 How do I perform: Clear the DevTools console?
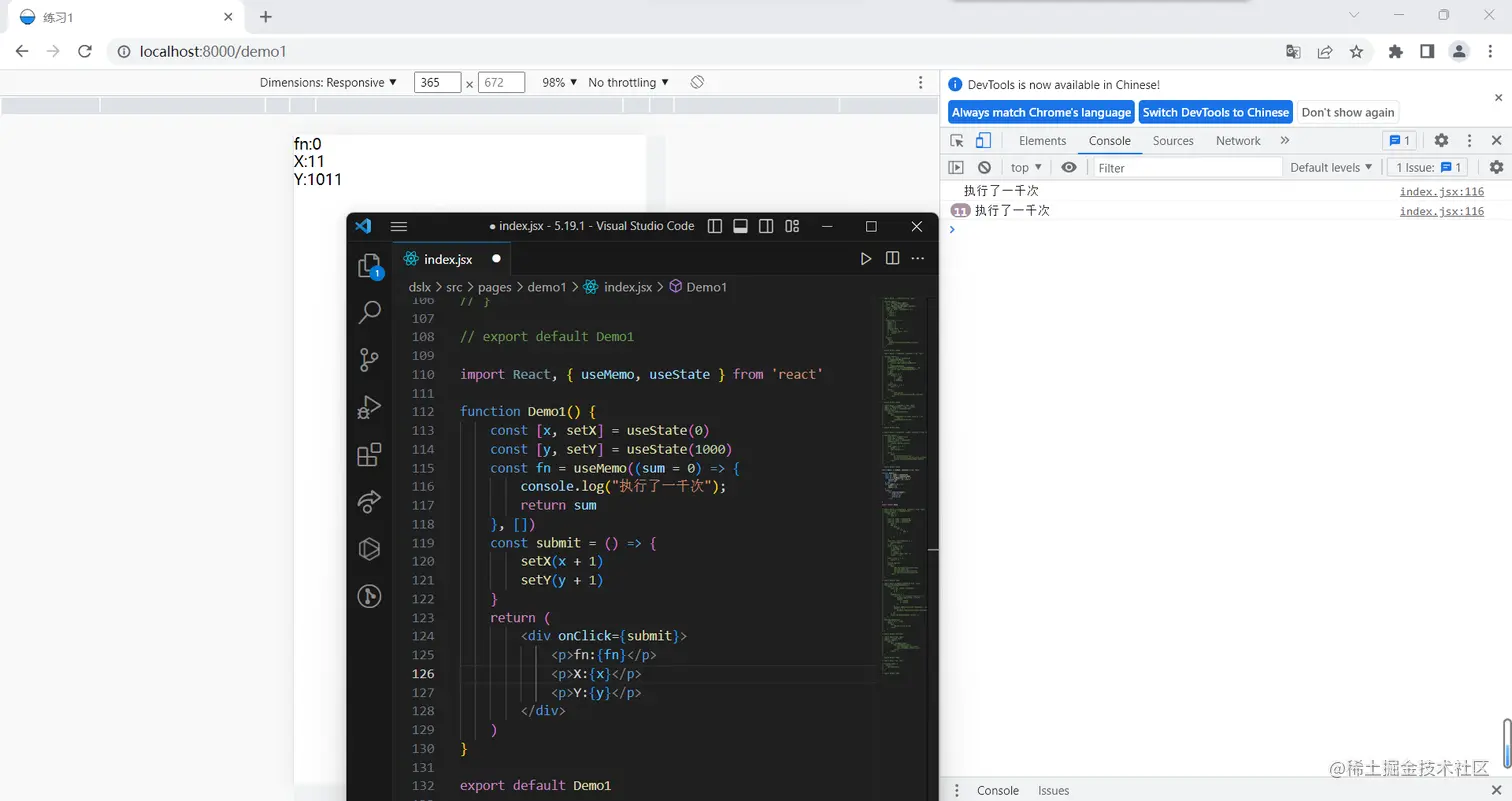click(984, 168)
